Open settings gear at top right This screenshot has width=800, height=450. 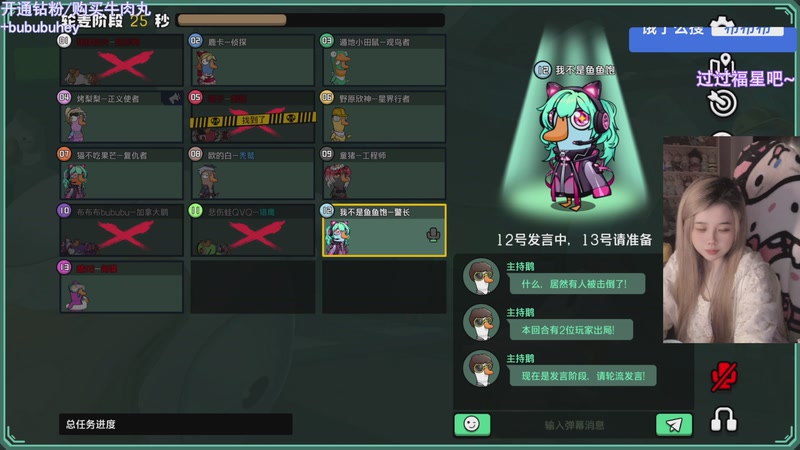click(722, 21)
